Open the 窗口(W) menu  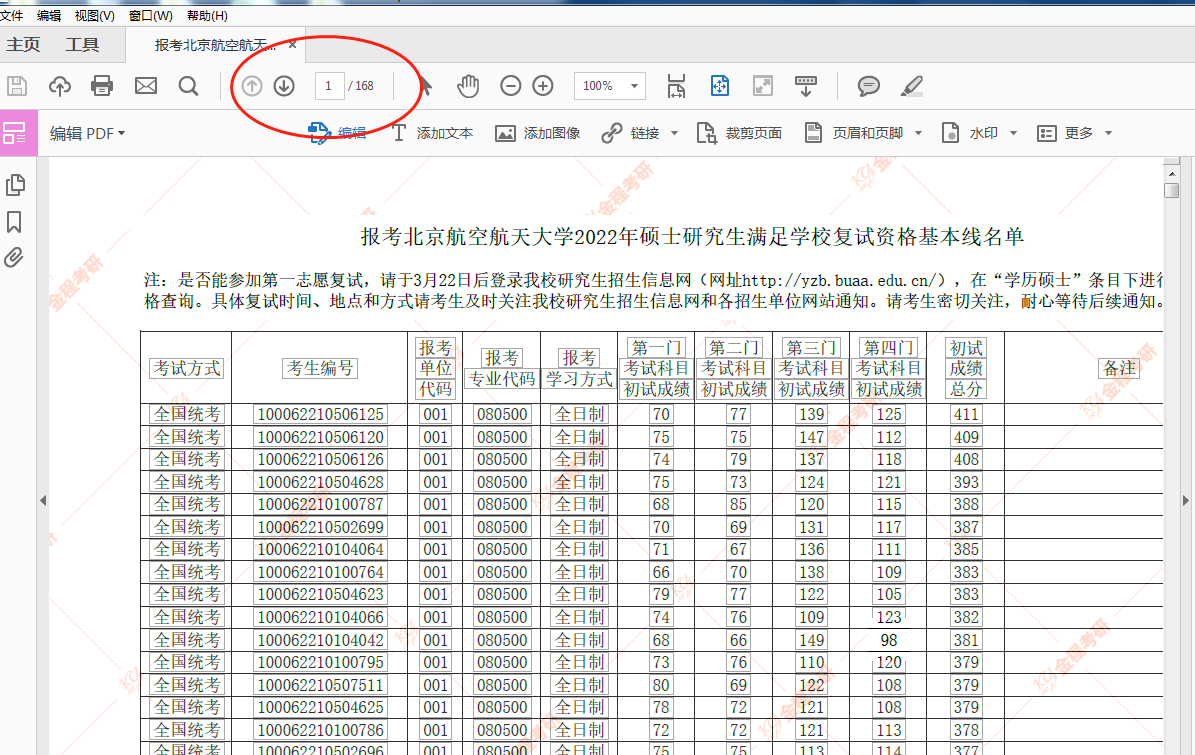[151, 15]
